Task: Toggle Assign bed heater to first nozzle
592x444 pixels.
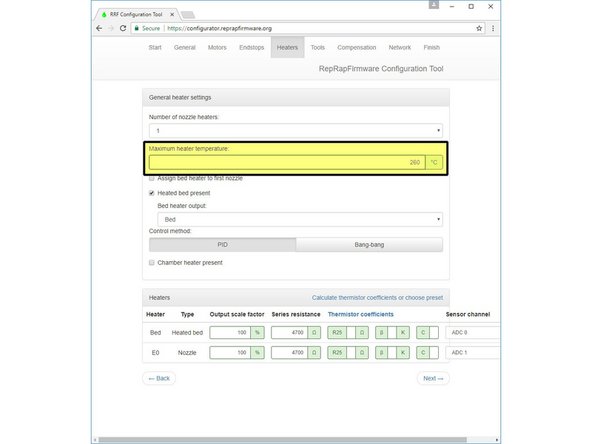Action: point(152,178)
